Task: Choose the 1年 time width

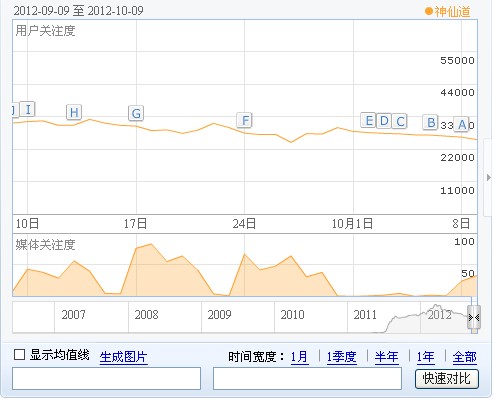Action: 425,357
